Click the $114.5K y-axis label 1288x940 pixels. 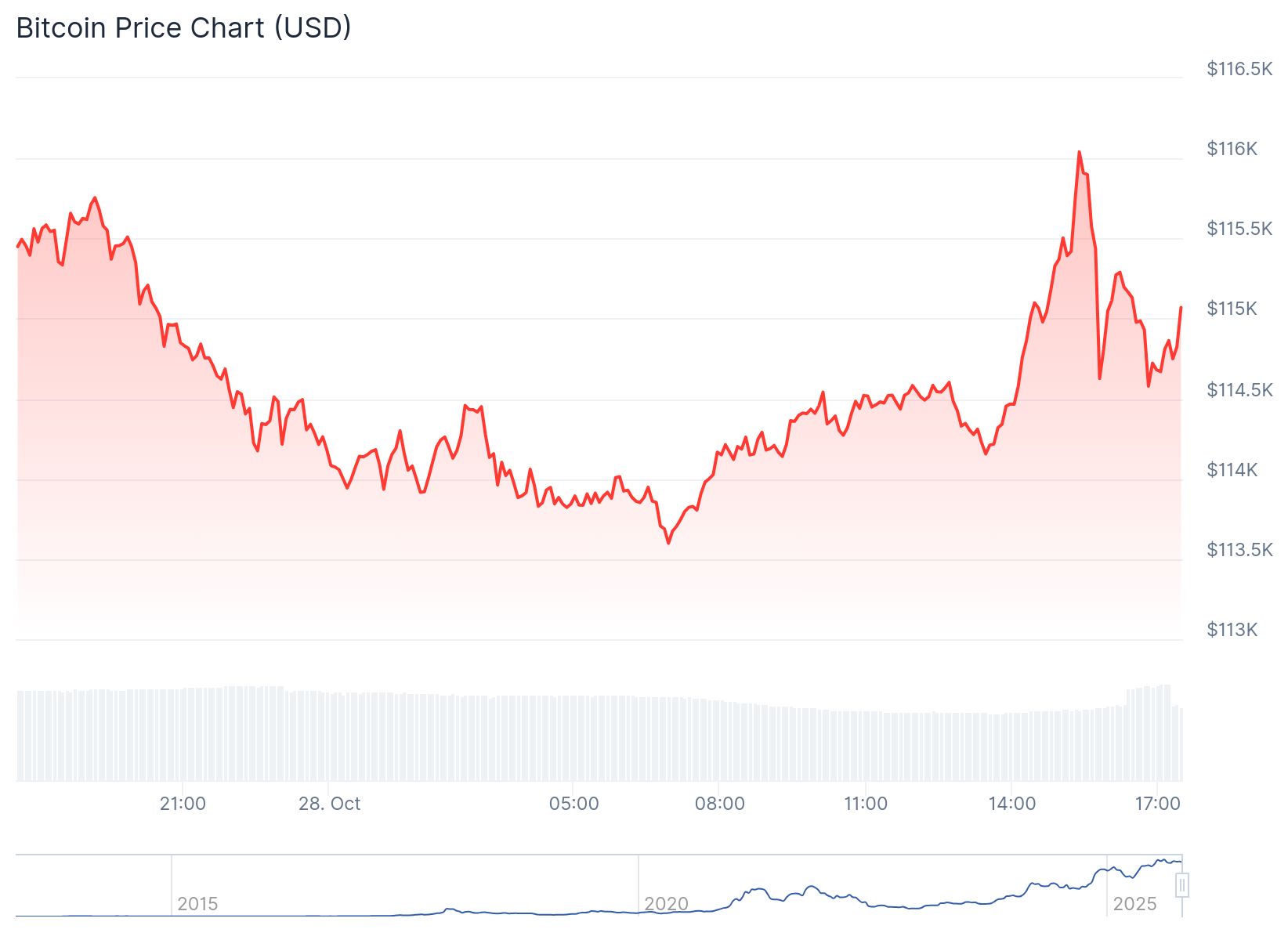tap(1239, 389)
